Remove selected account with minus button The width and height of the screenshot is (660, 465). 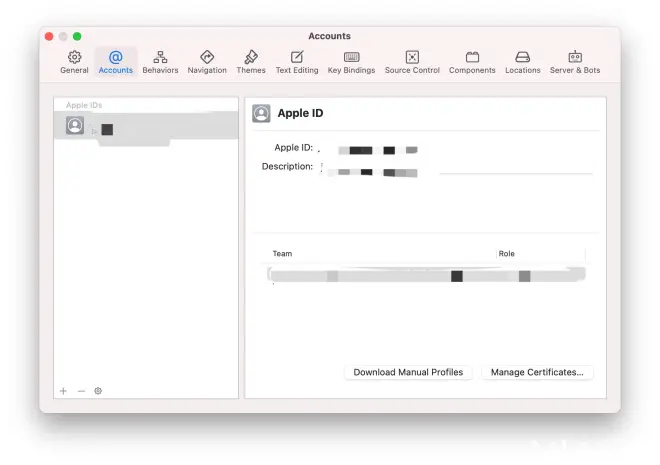point(81,391)
